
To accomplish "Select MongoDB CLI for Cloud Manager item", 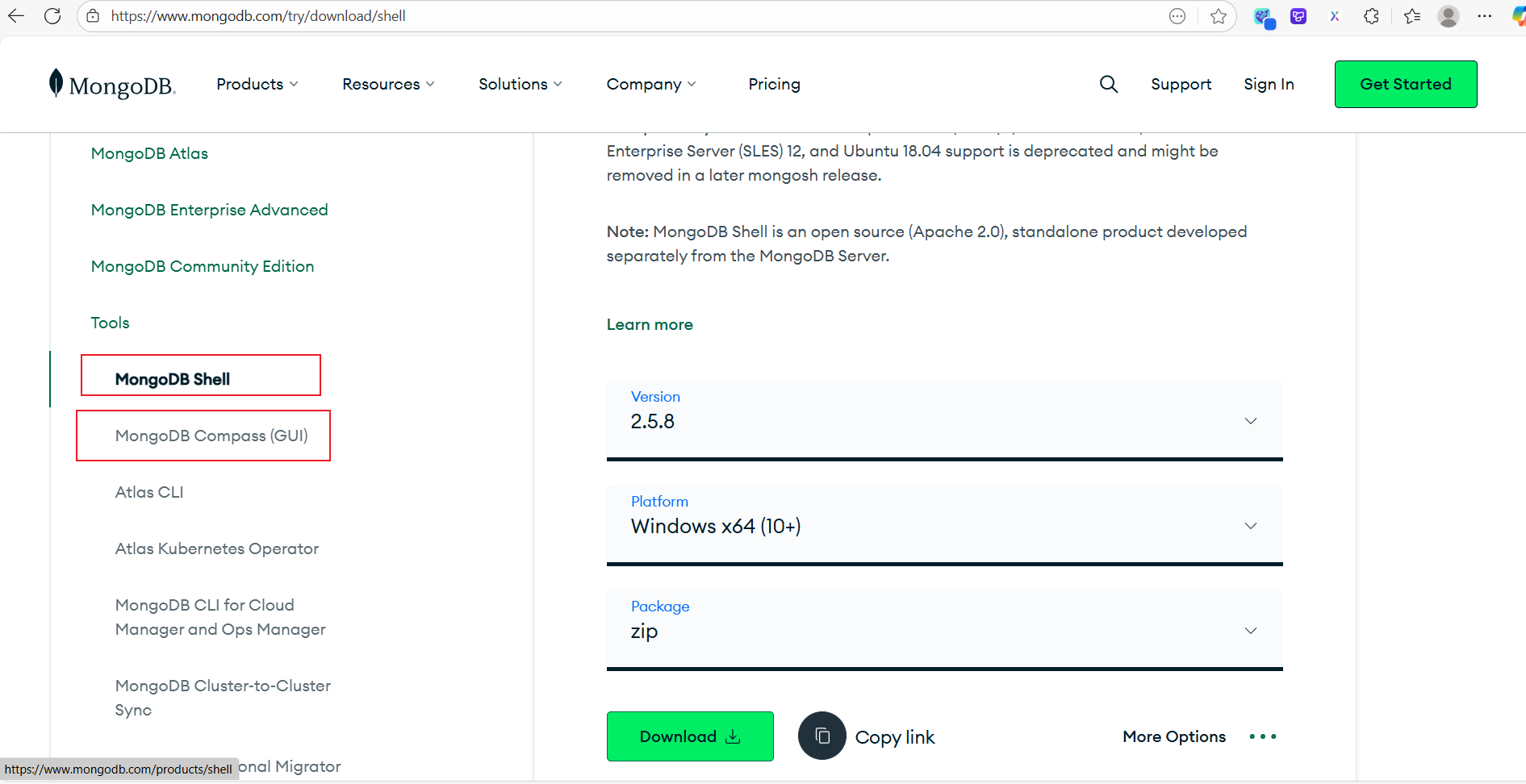I will click(220, 617).
